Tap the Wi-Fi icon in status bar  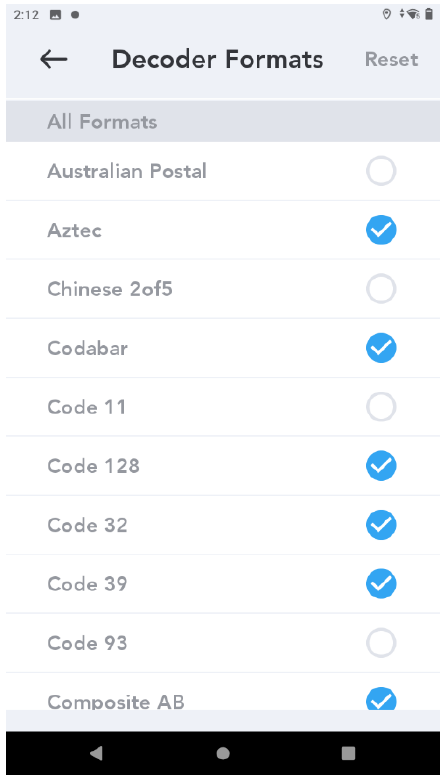tap(413, 14)
